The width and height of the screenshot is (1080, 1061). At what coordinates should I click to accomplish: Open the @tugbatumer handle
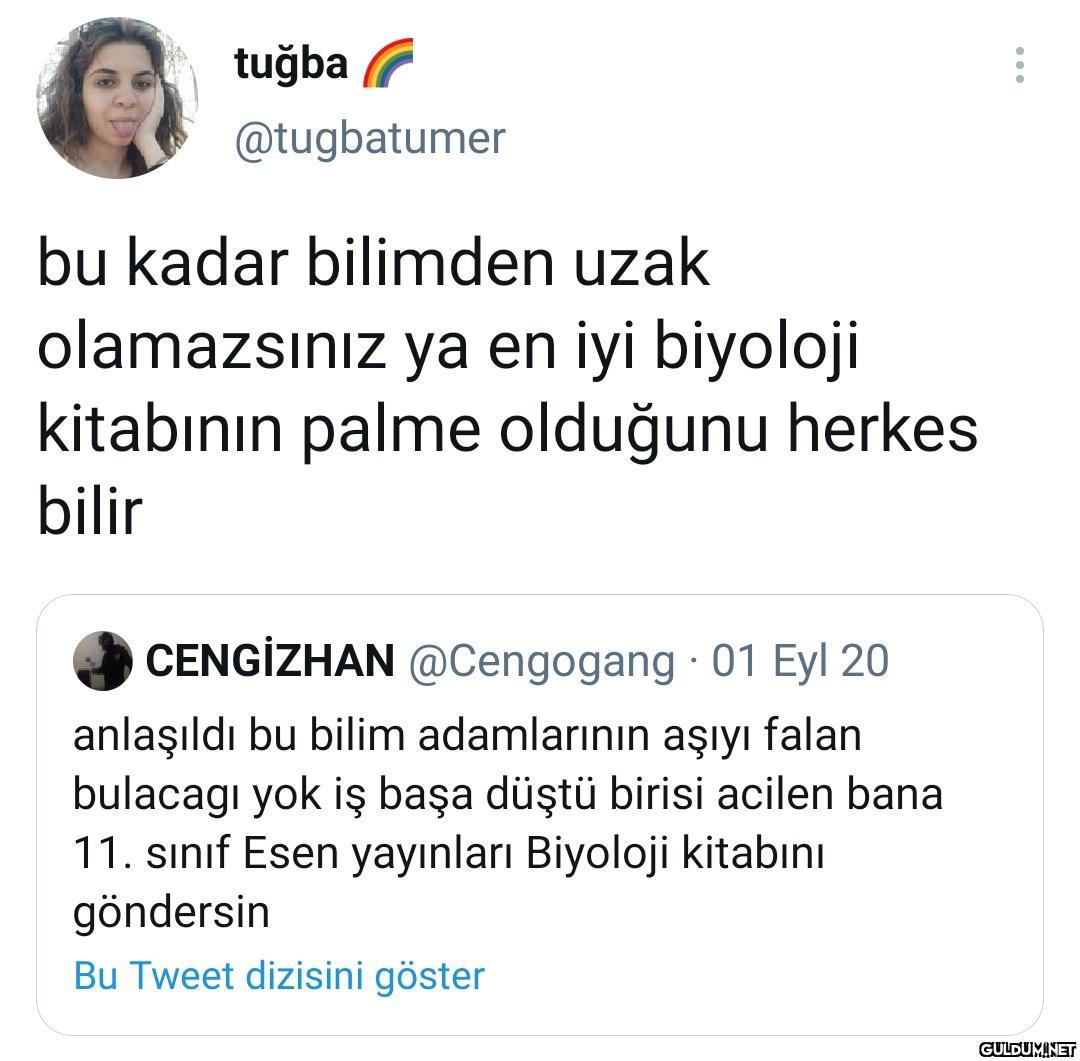(370, 138)
